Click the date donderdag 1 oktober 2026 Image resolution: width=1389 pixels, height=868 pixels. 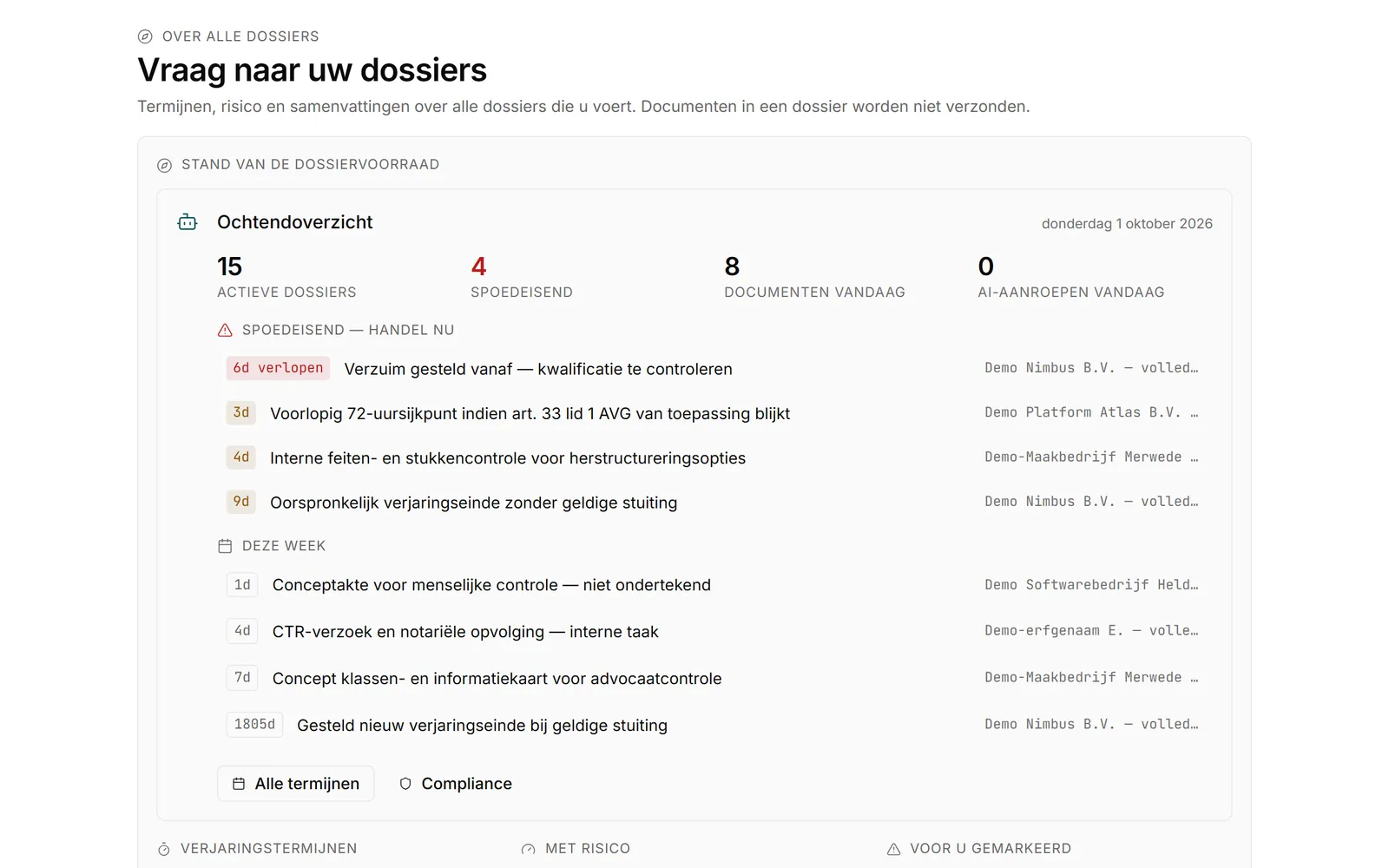(1127, 223)
